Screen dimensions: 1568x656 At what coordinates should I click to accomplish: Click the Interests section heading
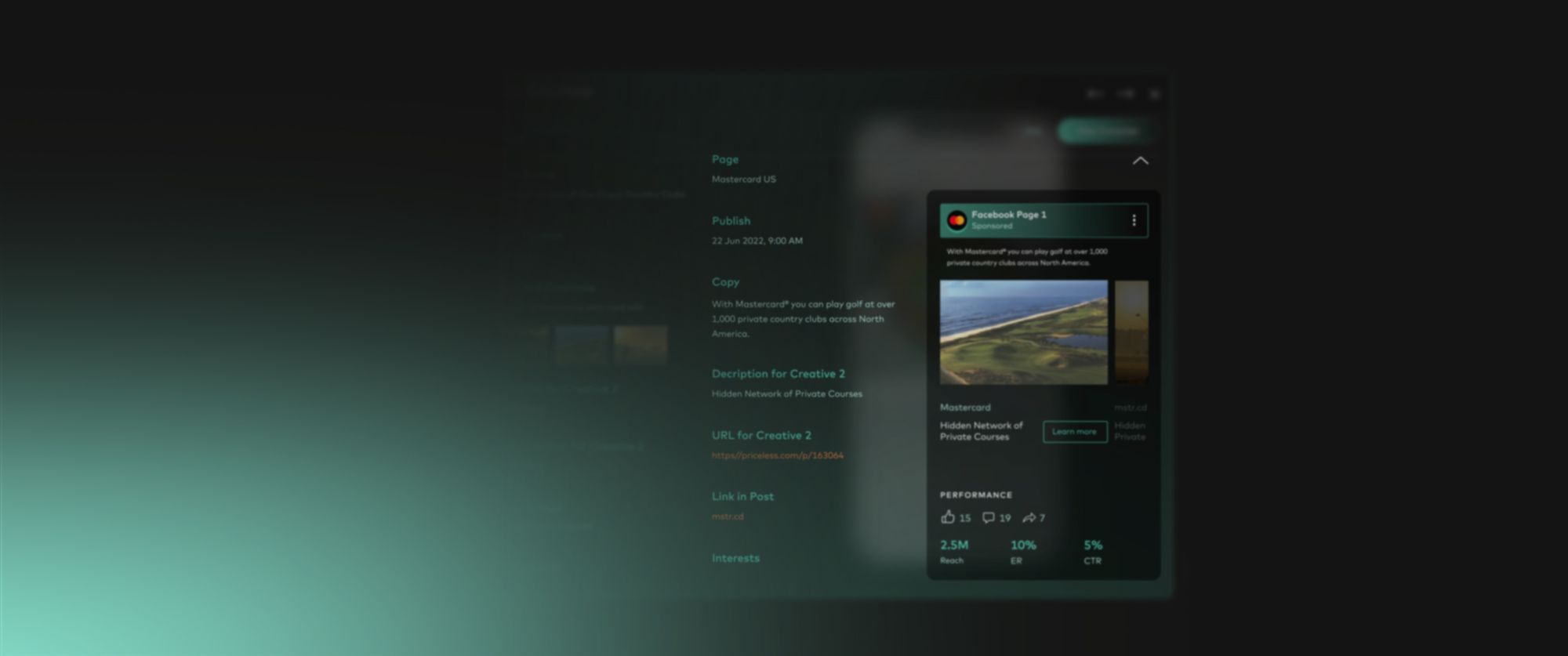[x=735, y=558]
